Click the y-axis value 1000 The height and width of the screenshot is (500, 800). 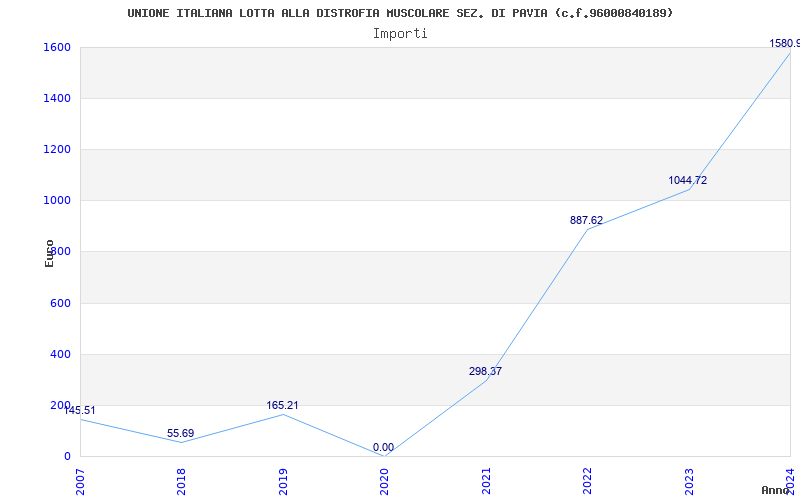(x=57, y=201)
